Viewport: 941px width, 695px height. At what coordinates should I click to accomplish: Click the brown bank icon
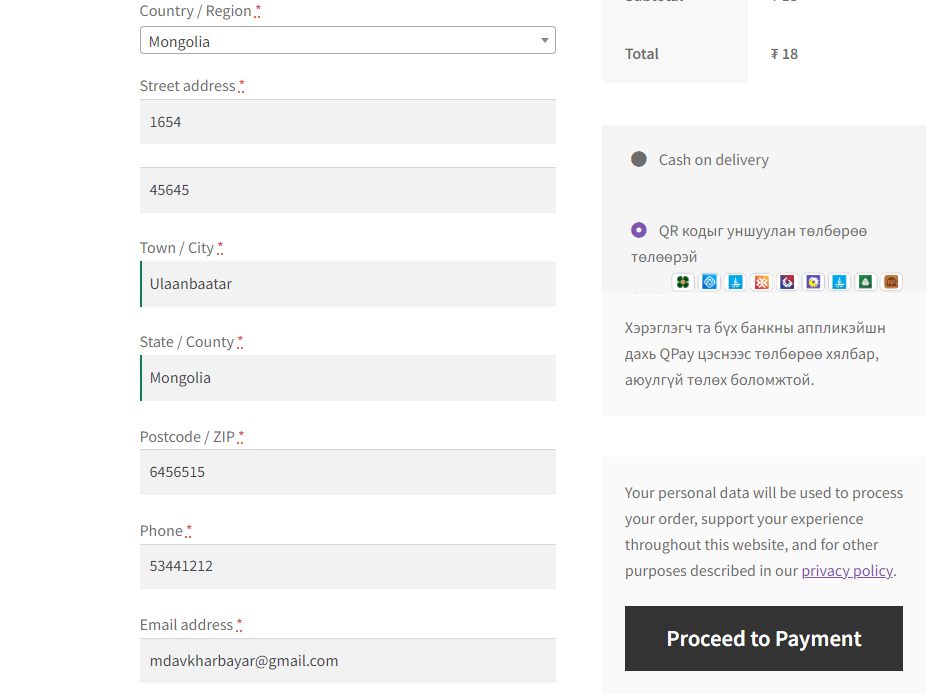[x=891, y=282]
